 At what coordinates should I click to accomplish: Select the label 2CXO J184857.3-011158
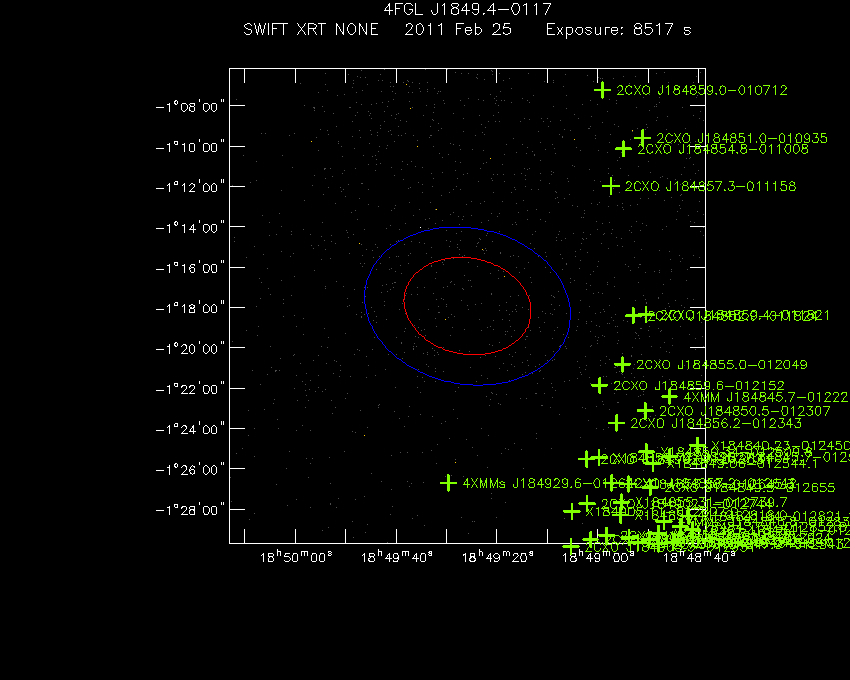pos(710,186)
